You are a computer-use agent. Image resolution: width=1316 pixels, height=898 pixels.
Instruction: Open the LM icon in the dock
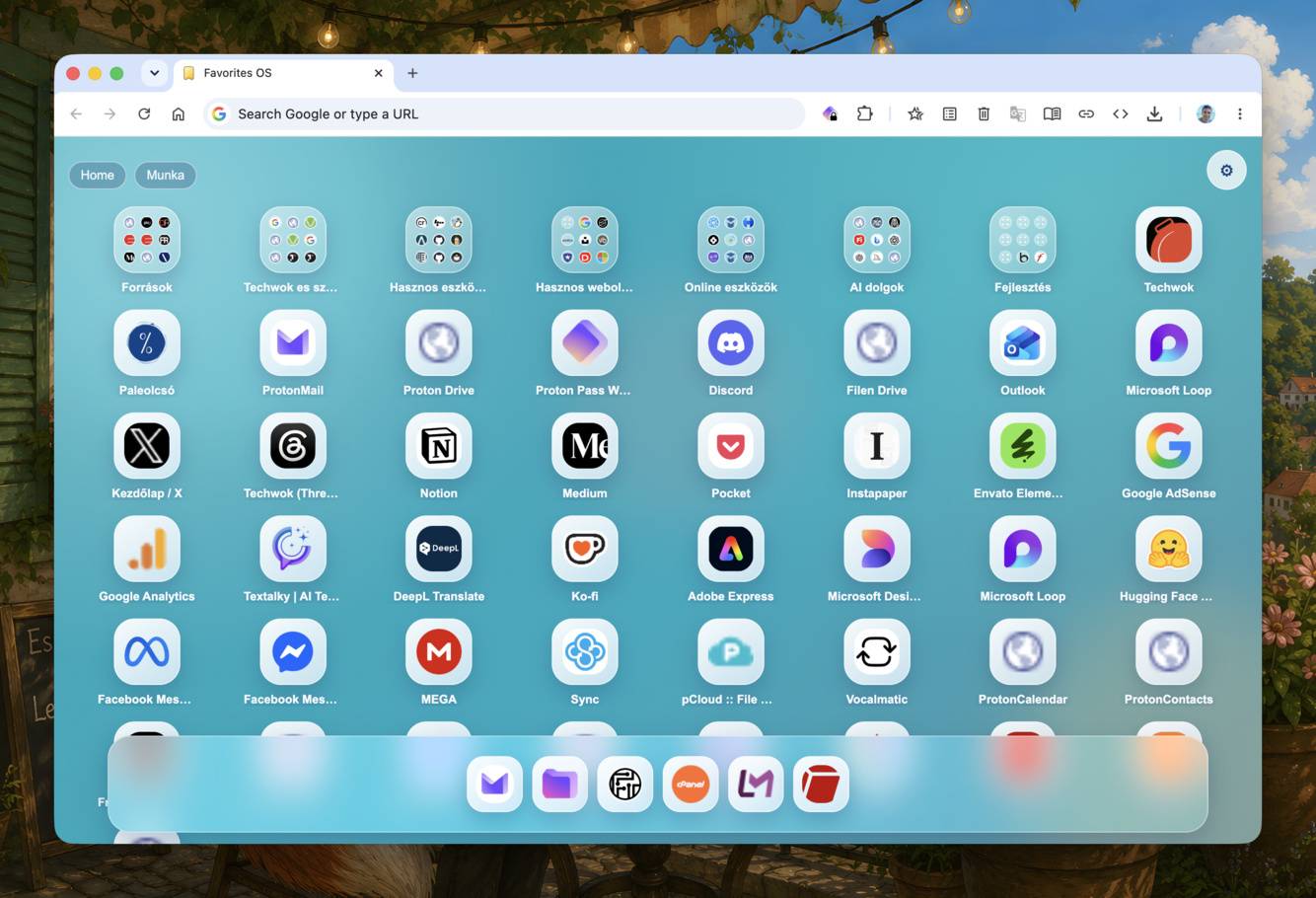tap(756, 784)
